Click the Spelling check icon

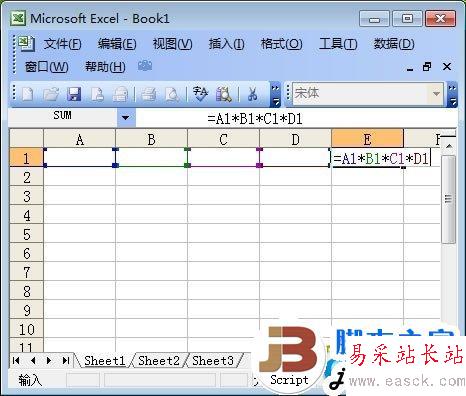click(x=200, y=94)
